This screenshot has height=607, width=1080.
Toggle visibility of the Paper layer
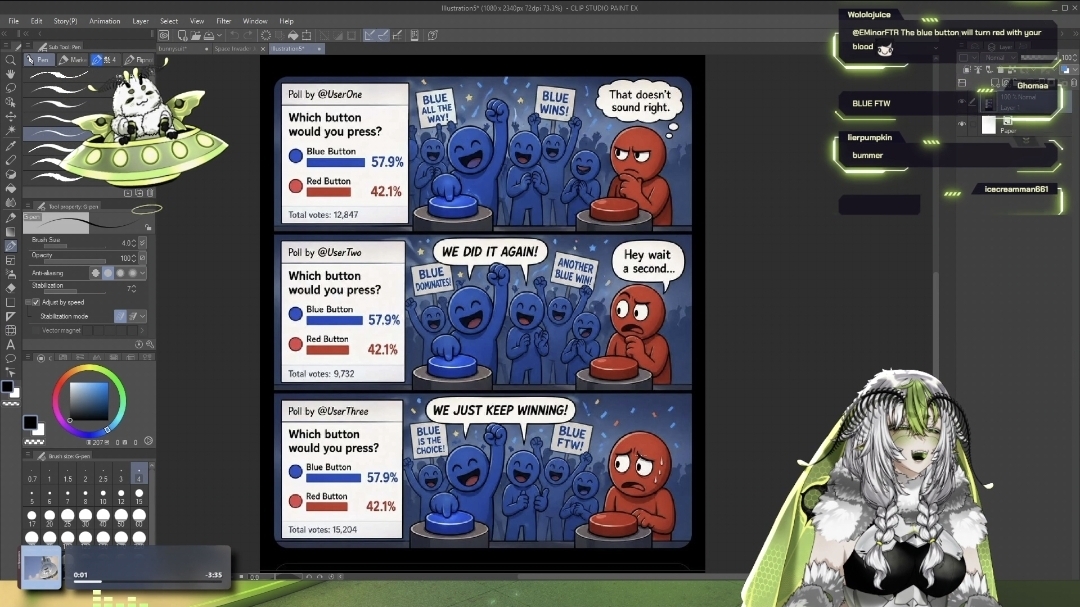[x=962, y=124]
